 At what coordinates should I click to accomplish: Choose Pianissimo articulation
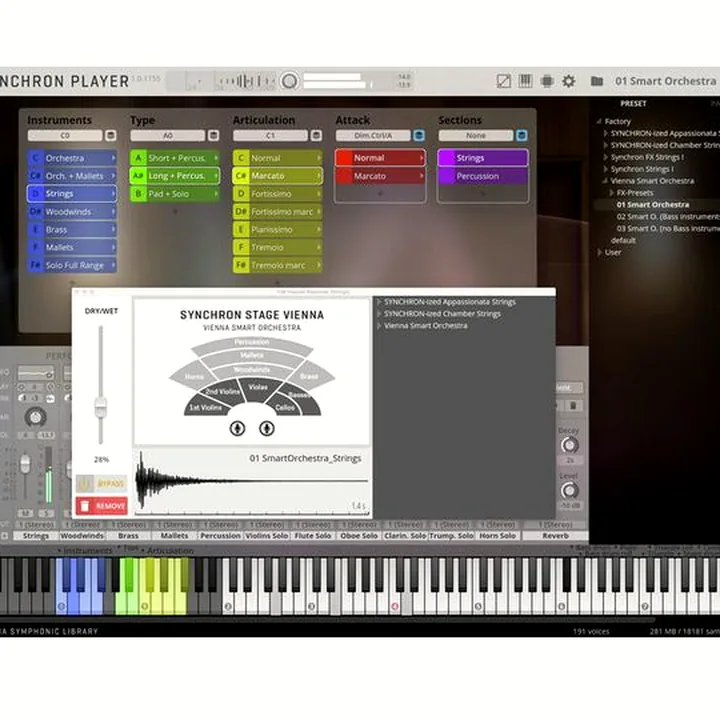(x=277, y=230)
